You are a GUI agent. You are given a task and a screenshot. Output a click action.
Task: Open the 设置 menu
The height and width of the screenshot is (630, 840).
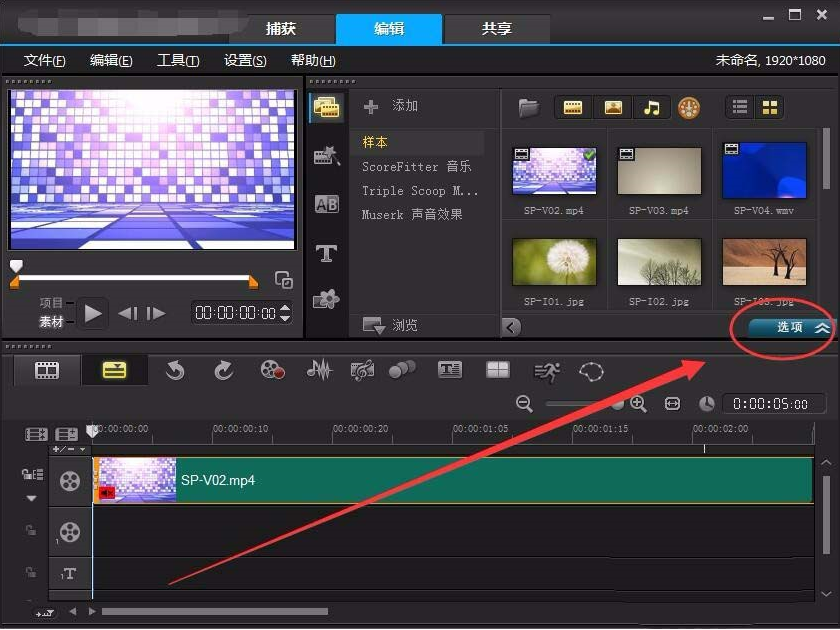click(243, 60)
